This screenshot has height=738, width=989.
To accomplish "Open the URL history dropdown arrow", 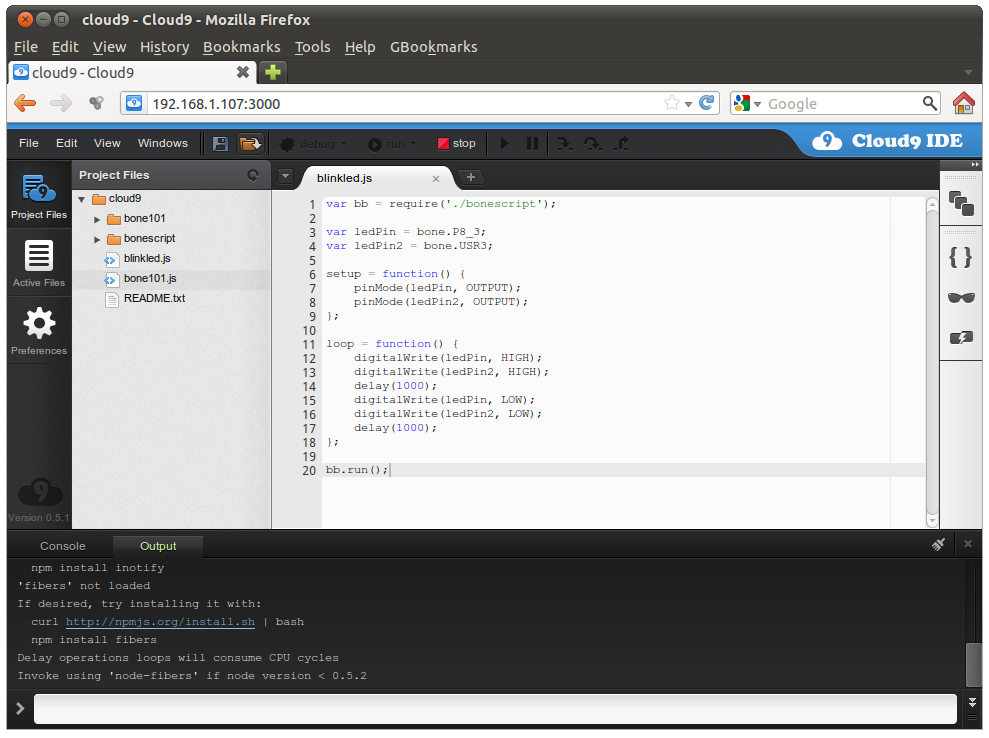I will pos(689,104).
